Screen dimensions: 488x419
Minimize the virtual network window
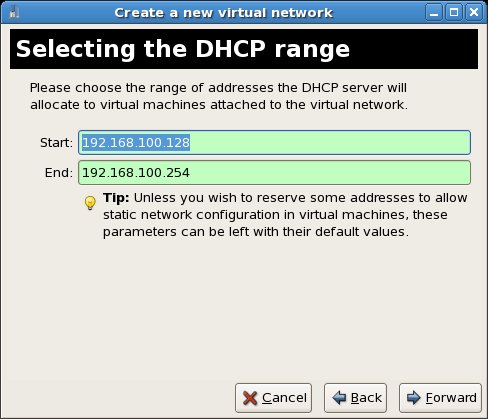[x=434, y=13]
